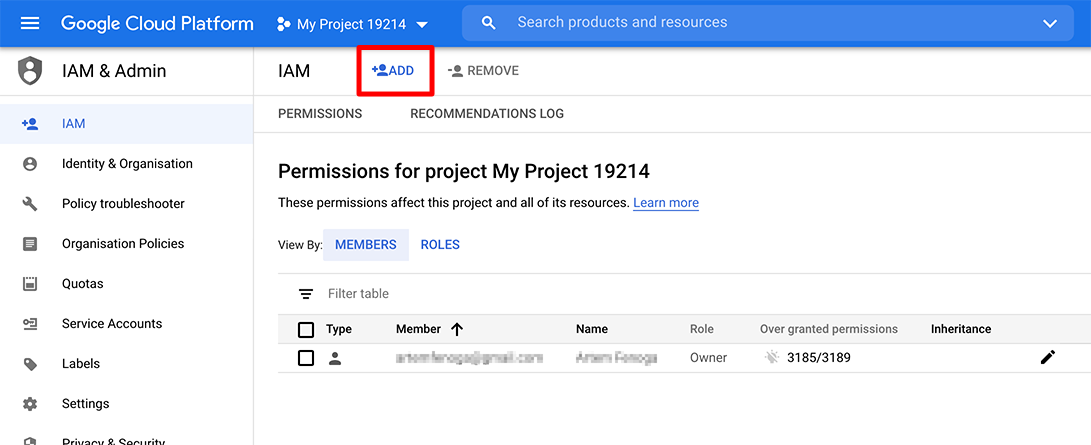Edit the Owner member with the pencil icon

pos(1048,357)
